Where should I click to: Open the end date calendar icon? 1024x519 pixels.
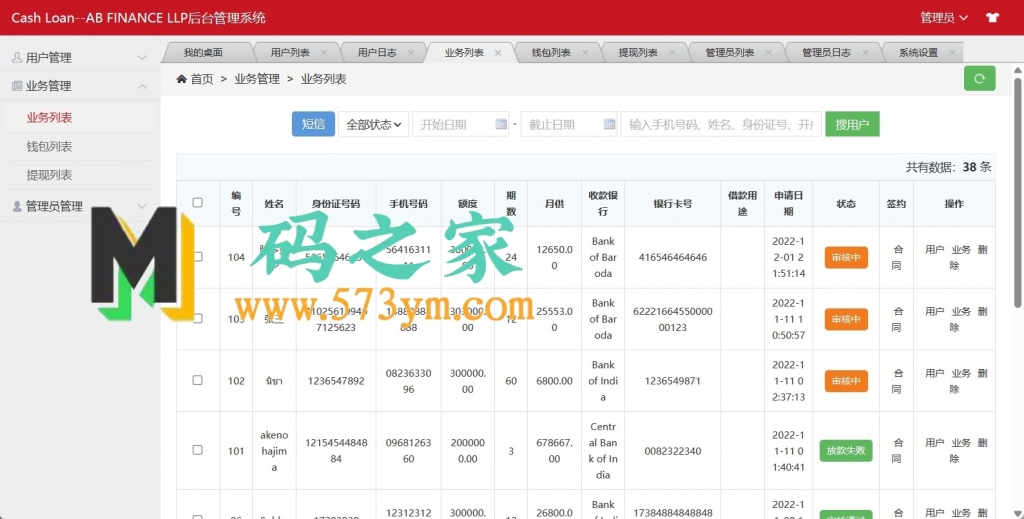(x=609, y=124)
